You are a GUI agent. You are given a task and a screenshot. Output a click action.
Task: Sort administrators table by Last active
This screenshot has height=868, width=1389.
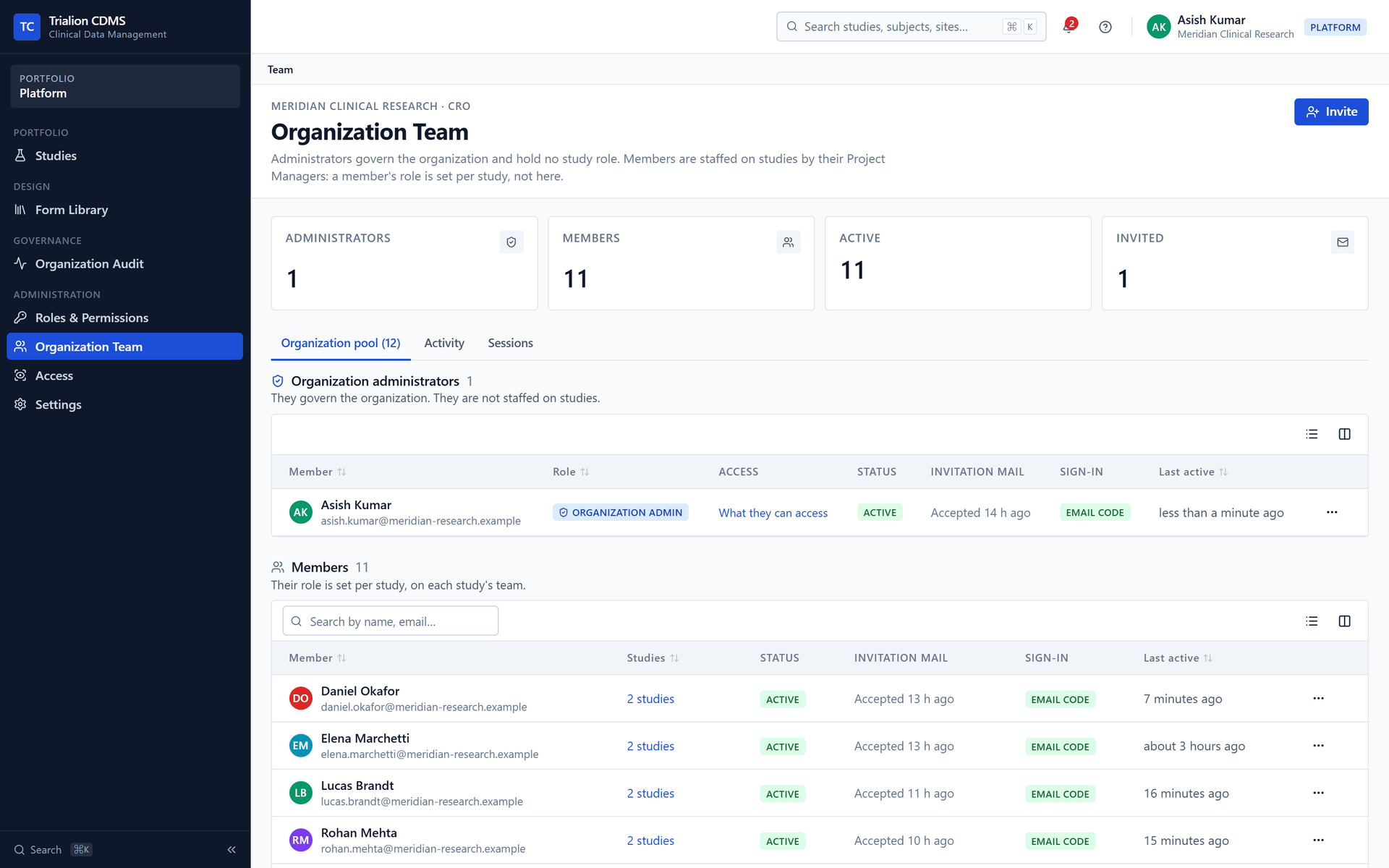[x=1193, y=472]
